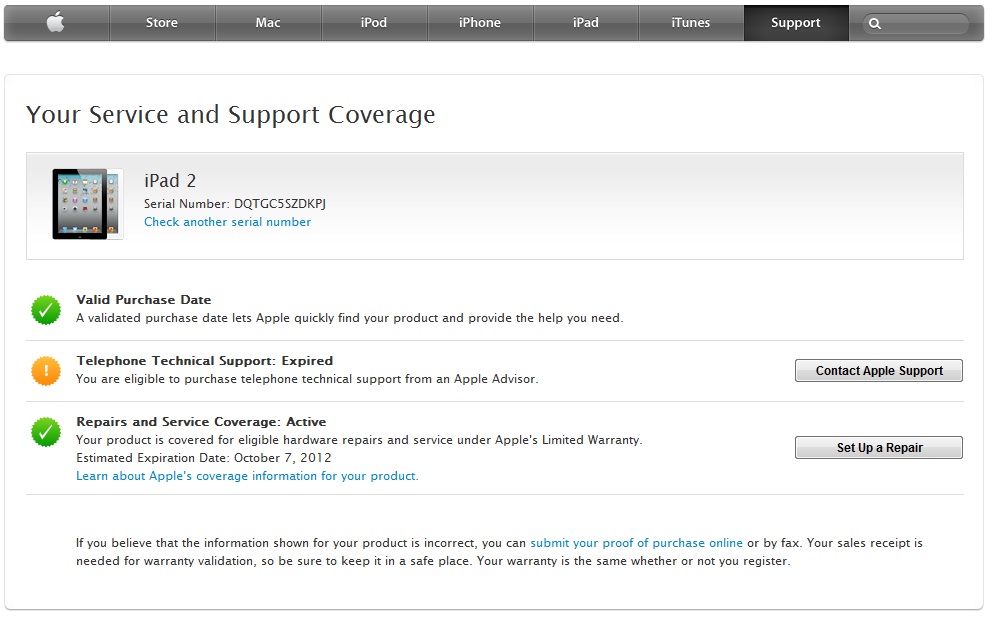
Task: Click the Your Service and Support Coverage heading
Action: 231,115
